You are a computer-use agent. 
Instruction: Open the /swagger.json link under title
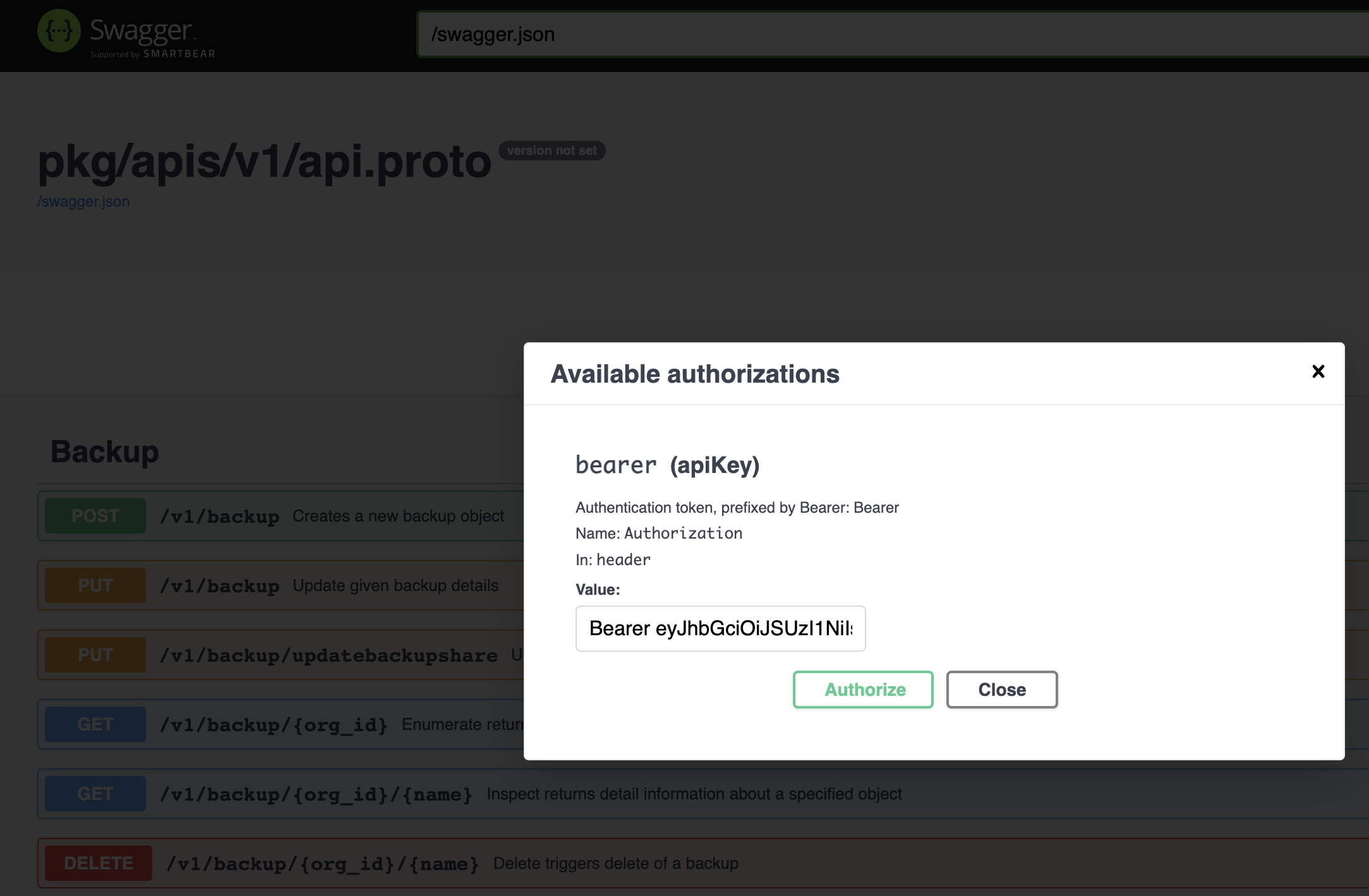[83, 201]
